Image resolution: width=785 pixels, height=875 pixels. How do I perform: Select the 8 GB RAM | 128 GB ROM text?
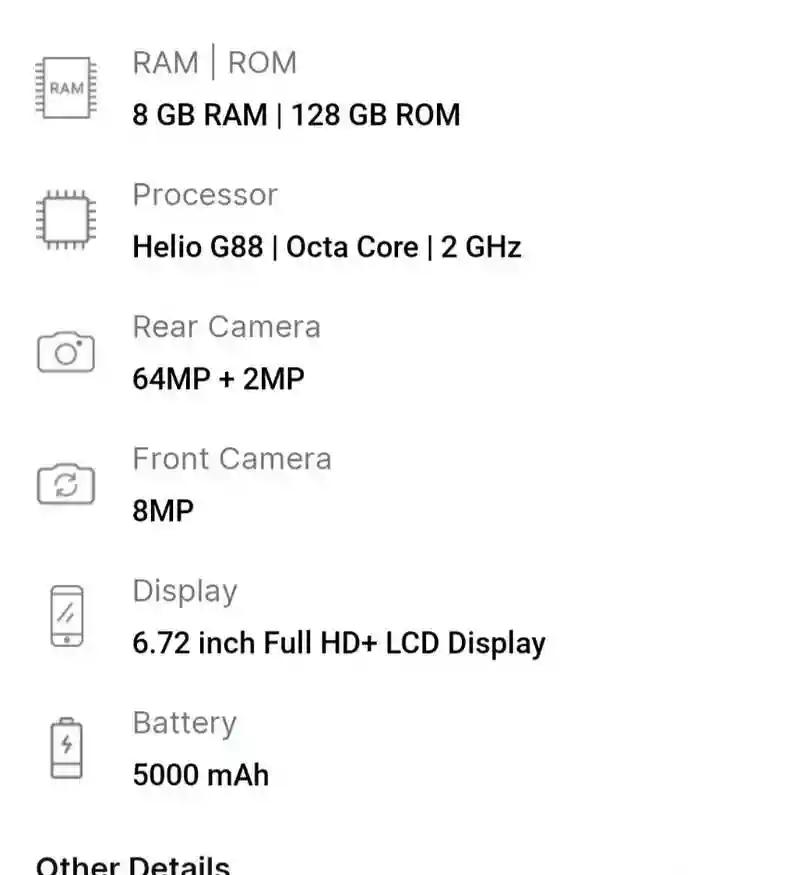[x=296, y=115]
